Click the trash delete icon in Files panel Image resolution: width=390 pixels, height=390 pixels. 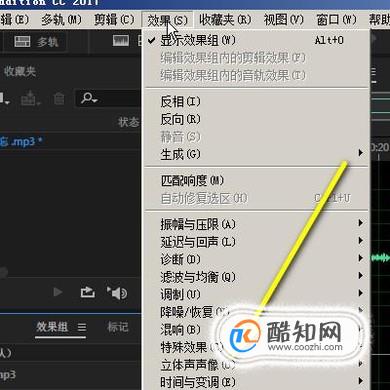59,99
